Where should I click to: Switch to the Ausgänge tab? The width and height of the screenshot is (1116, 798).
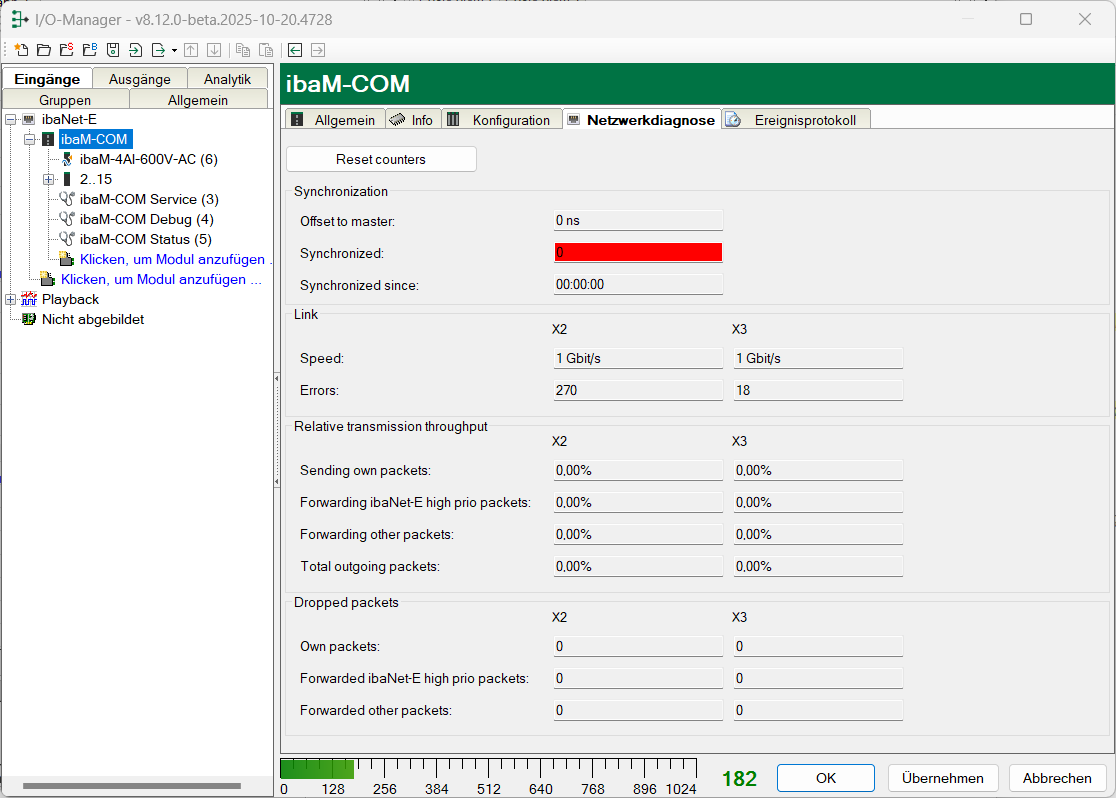click(x=140, y=79)
